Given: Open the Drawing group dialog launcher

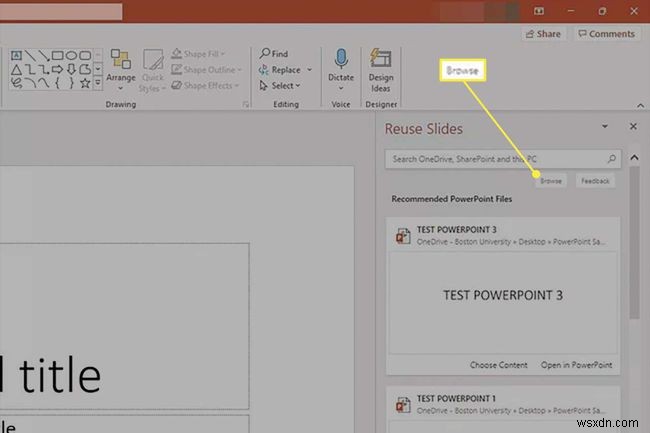Looking at the screenshot, I should (x=245, y=104).
